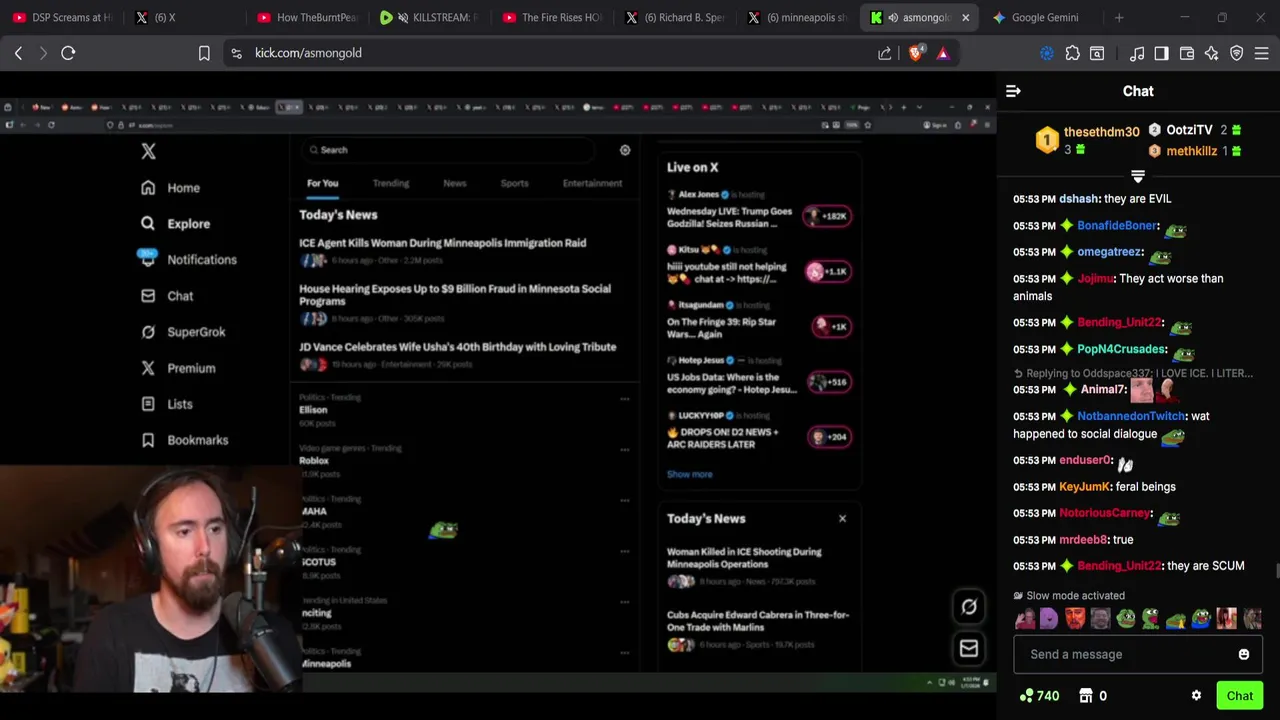The height and width of the screenshot is (720, 1280).
Task: Select the red angry face emote
Action: [x=1075, y=619]
